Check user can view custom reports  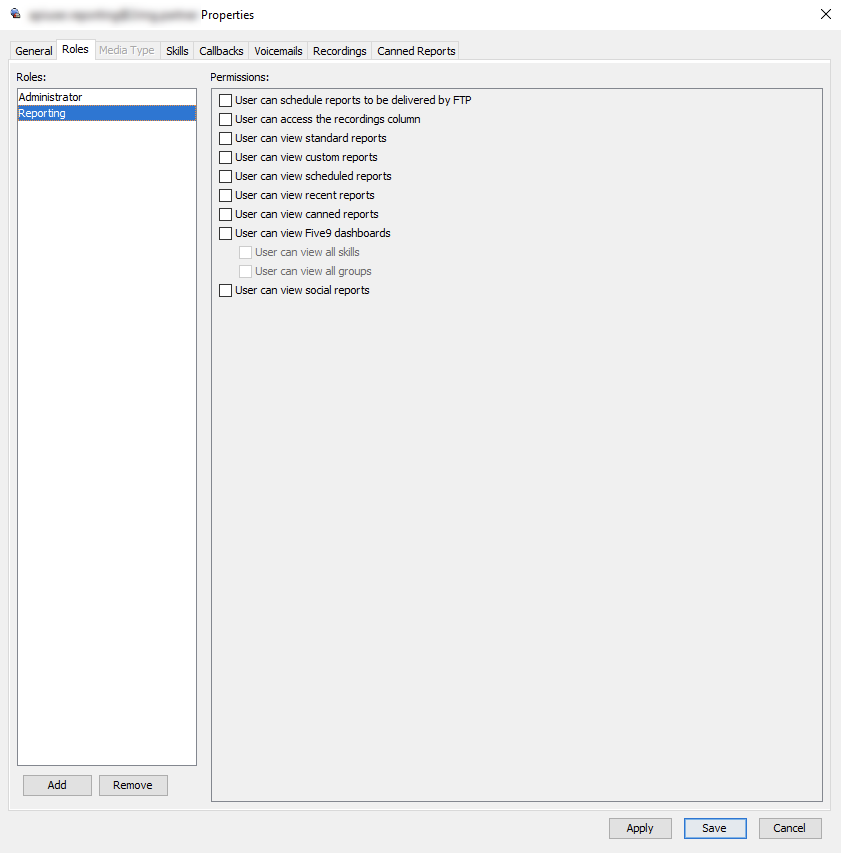[225, 157]
